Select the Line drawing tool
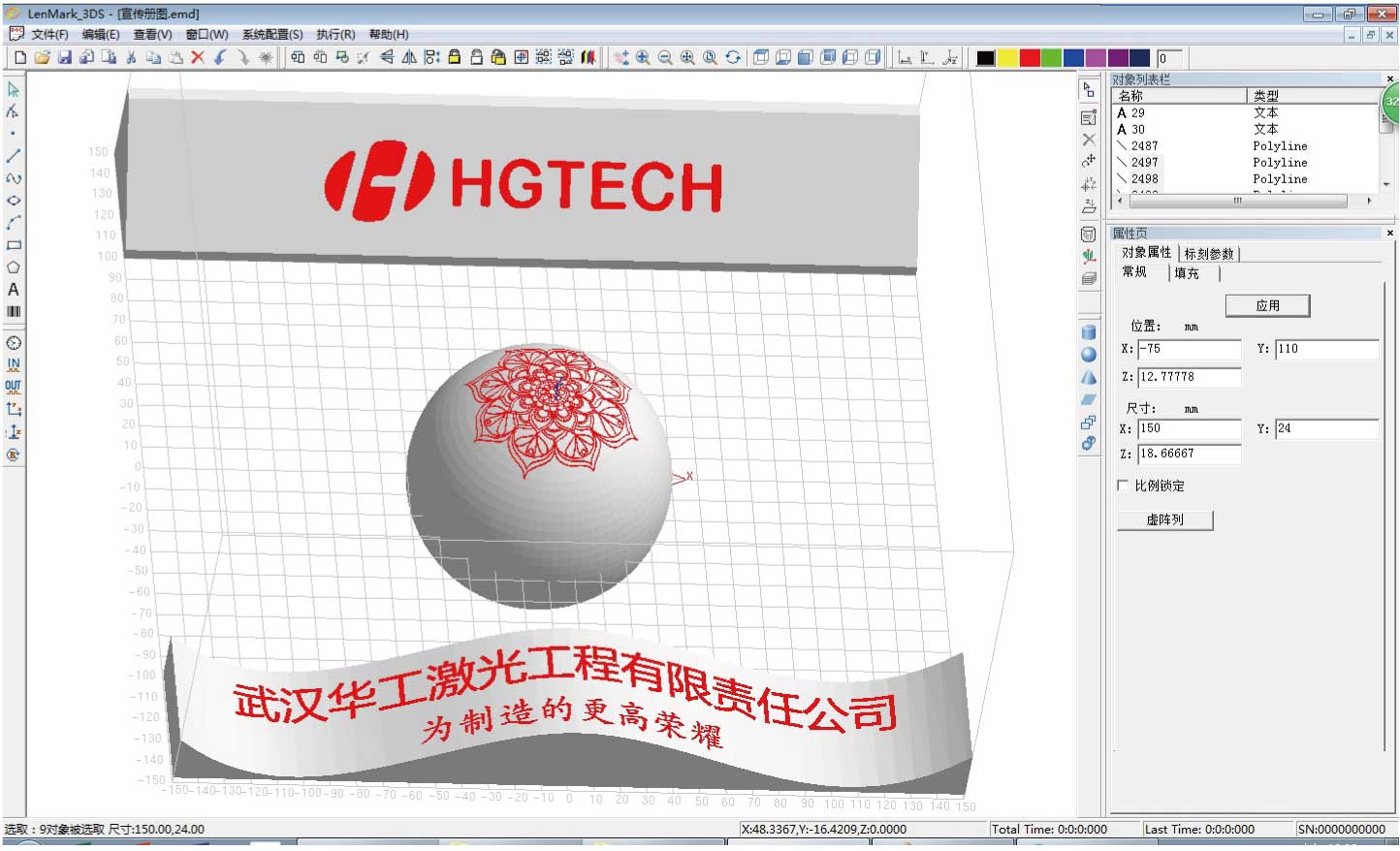 tap(14, 156)
